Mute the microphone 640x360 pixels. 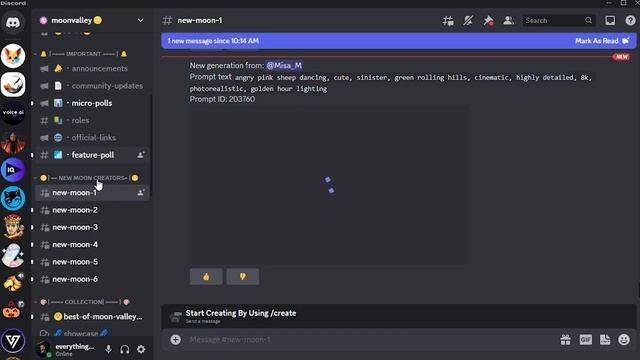(108, 349)
